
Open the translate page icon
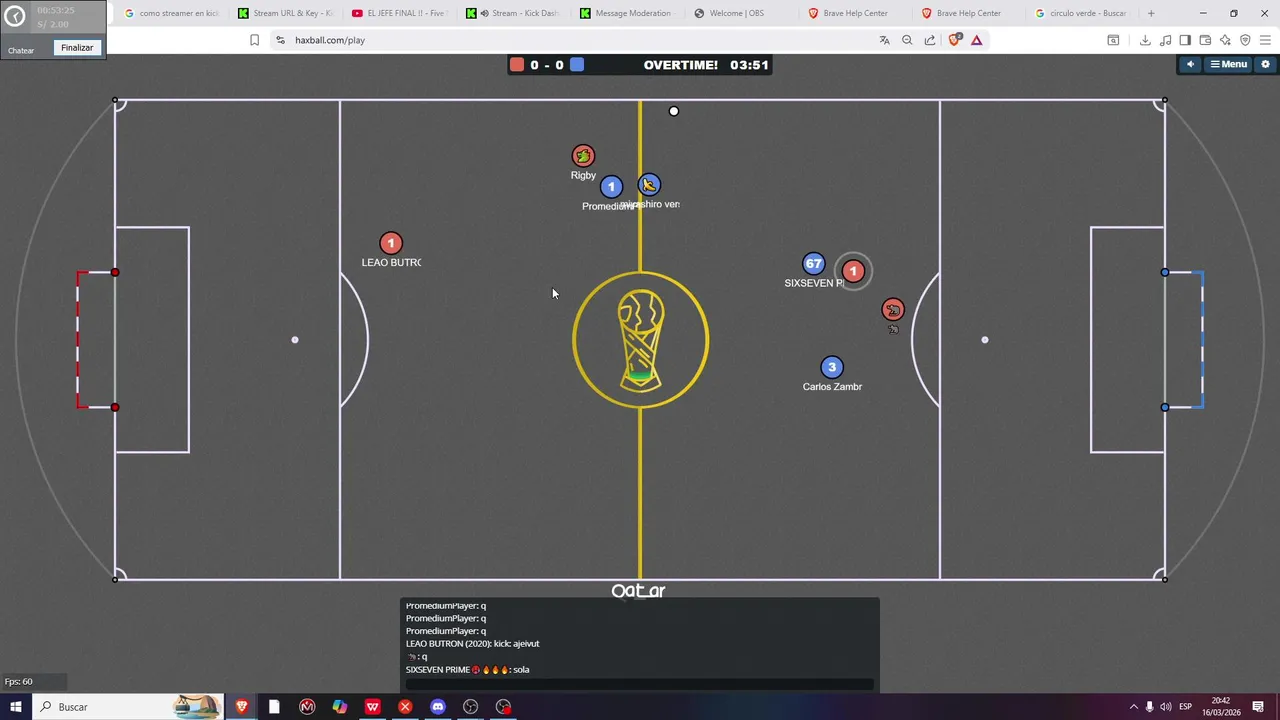click(x=884, y=40)
